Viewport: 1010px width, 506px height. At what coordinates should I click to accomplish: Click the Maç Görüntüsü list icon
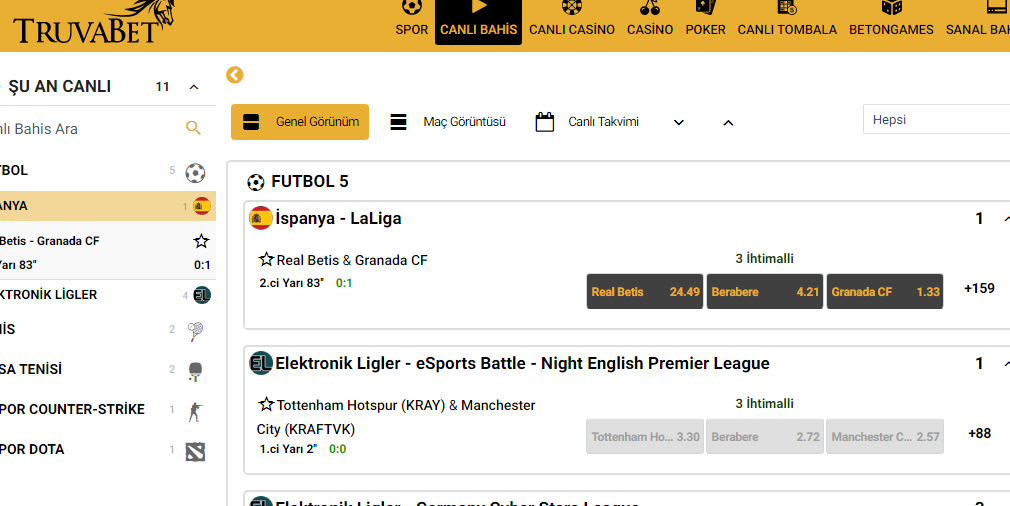(399, 122)
